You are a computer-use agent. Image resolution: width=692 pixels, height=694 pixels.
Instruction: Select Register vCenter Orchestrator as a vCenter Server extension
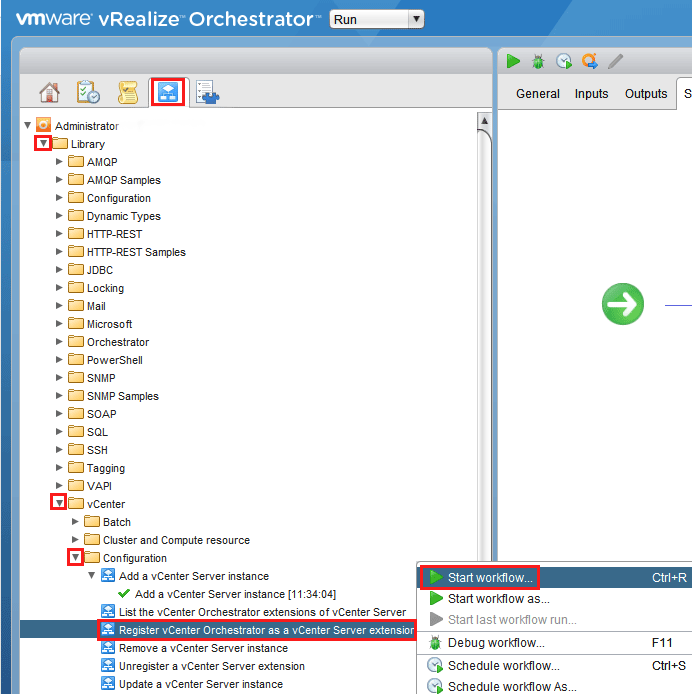click(x=266, y=630)
